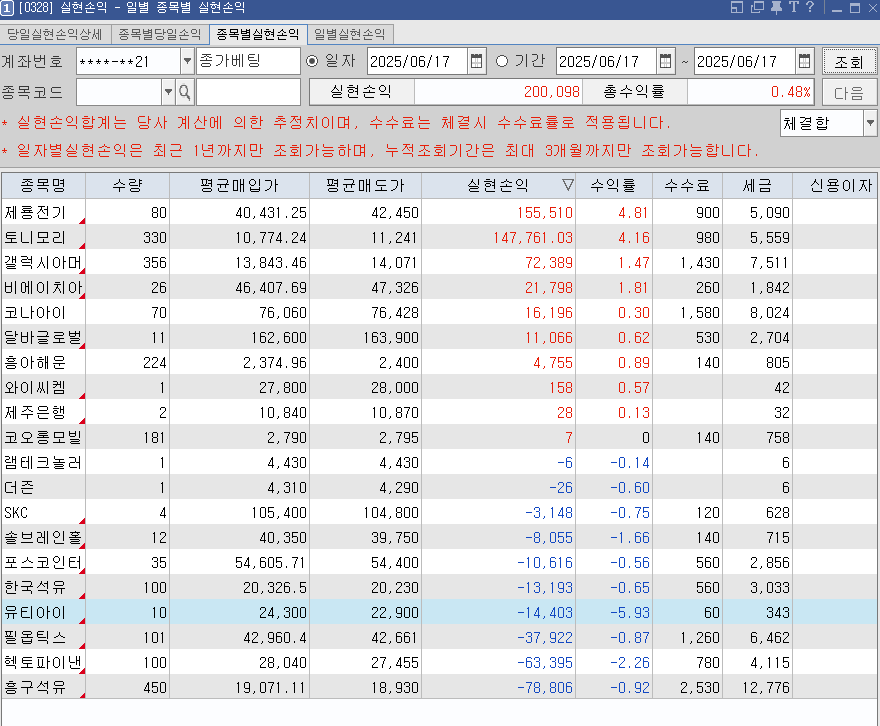Open calendar for the period end date
Viewport: 880px width, 726px height.
804,61
